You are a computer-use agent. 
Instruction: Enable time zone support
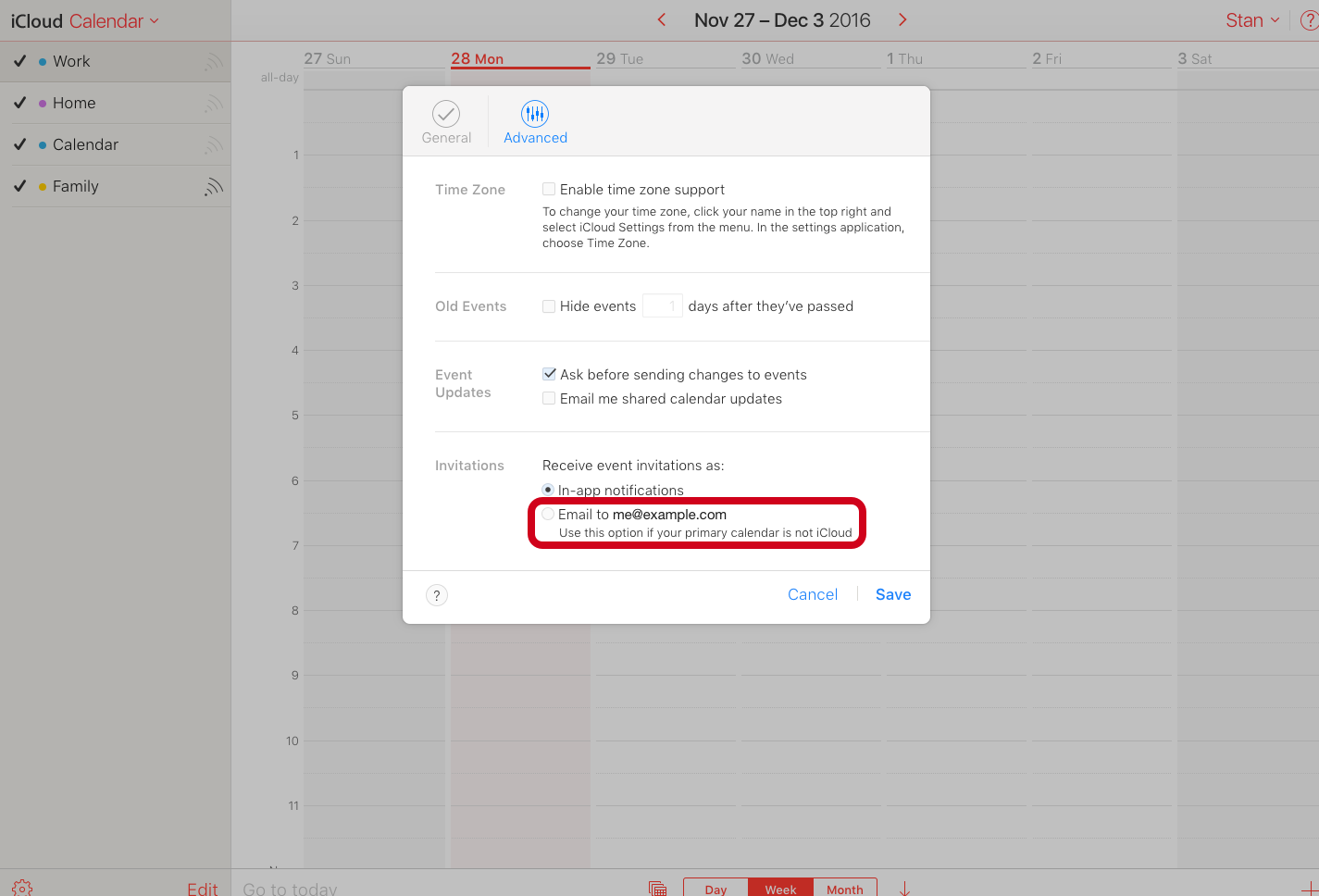pyautogui.click(x=548, y=189)
